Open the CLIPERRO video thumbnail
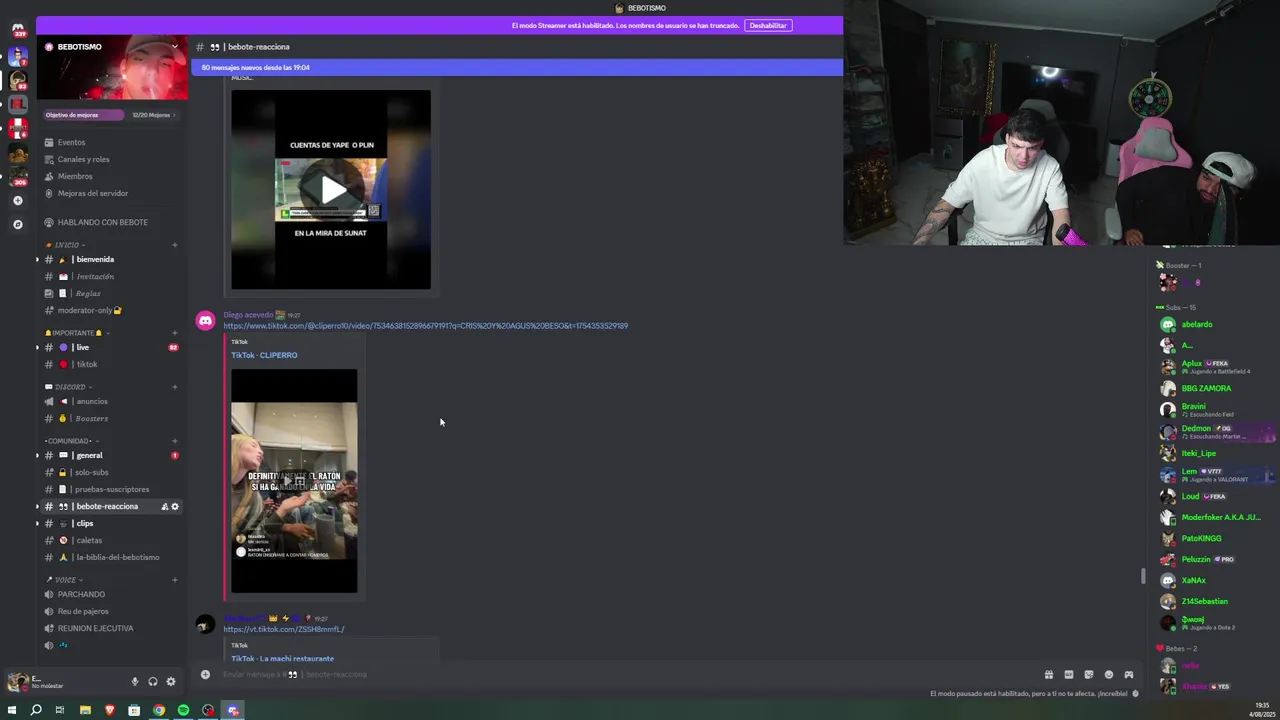Viewport: 1280px width, 720px height. point(294,481)
